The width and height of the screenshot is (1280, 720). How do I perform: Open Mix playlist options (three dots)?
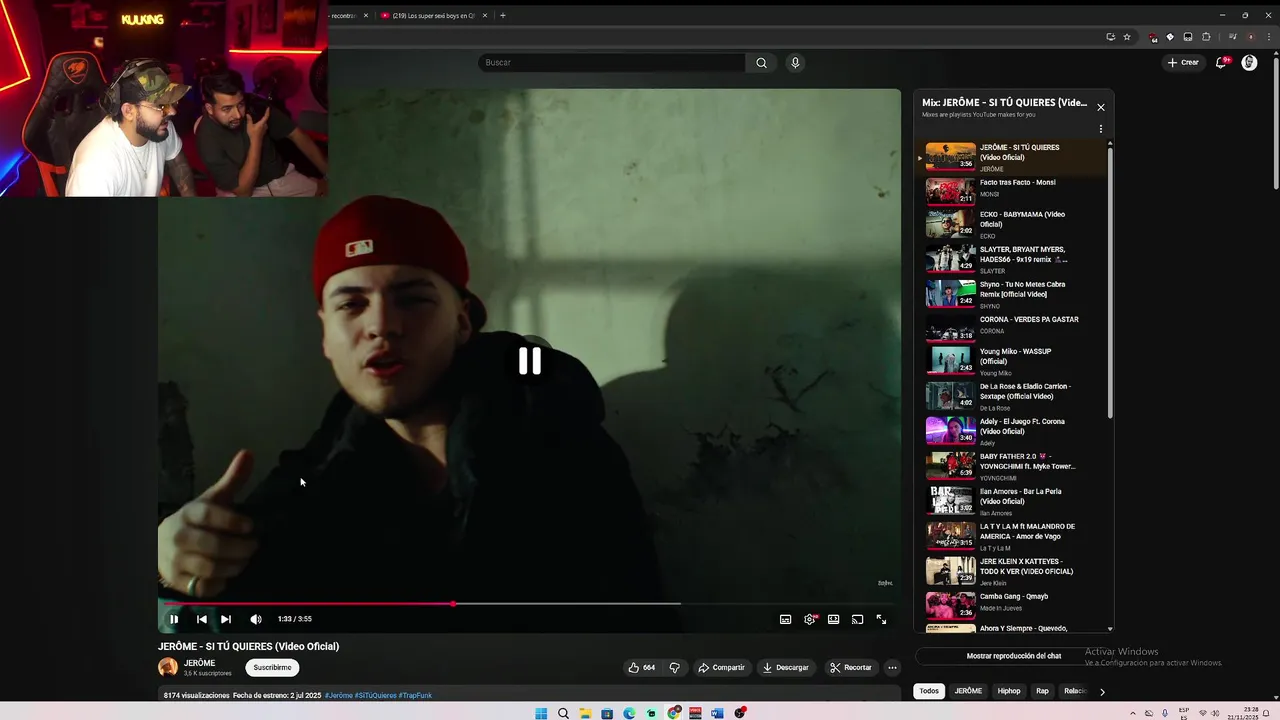1101,129
